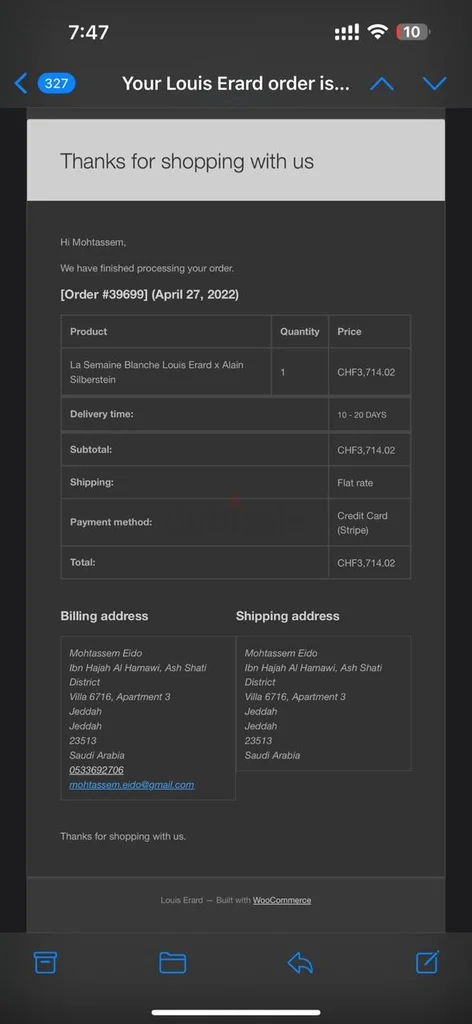Tap the cellular signal bars icon
472x1024 pixels.
[347, 32]
